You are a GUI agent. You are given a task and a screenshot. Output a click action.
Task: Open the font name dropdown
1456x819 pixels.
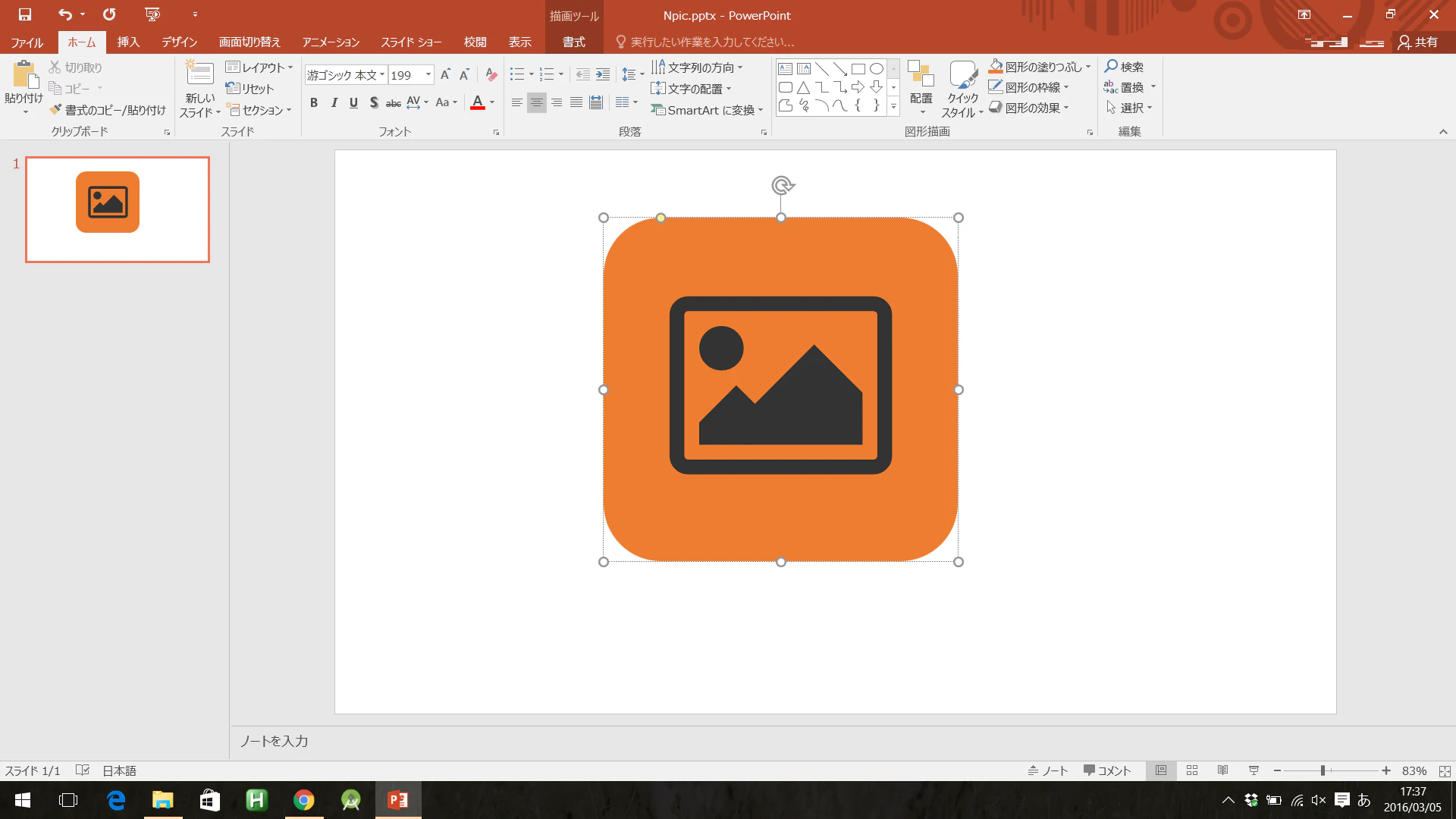tap(383, 74)
